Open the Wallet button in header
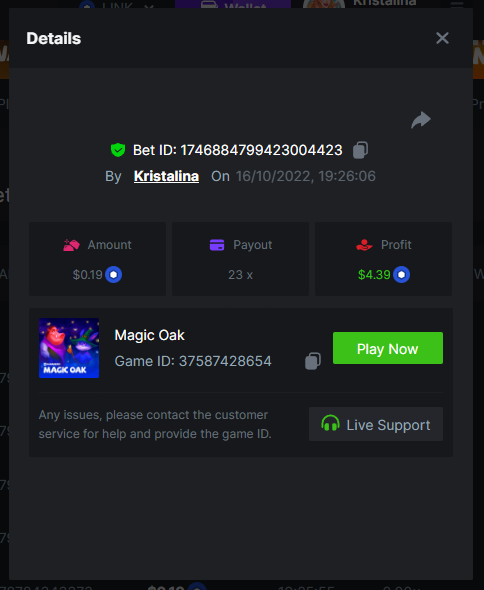Viewport: 484px width, 590px height. [x=233, y=4]
